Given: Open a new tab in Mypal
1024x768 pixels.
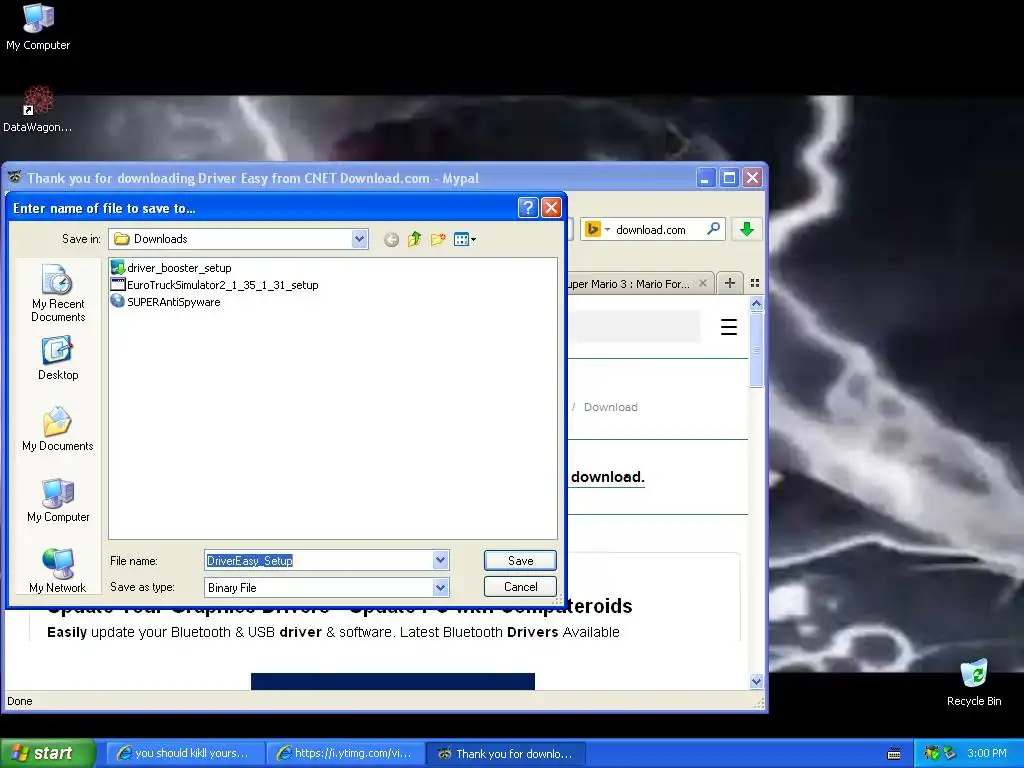Looking at the screenshot, I should pos(730,283).
